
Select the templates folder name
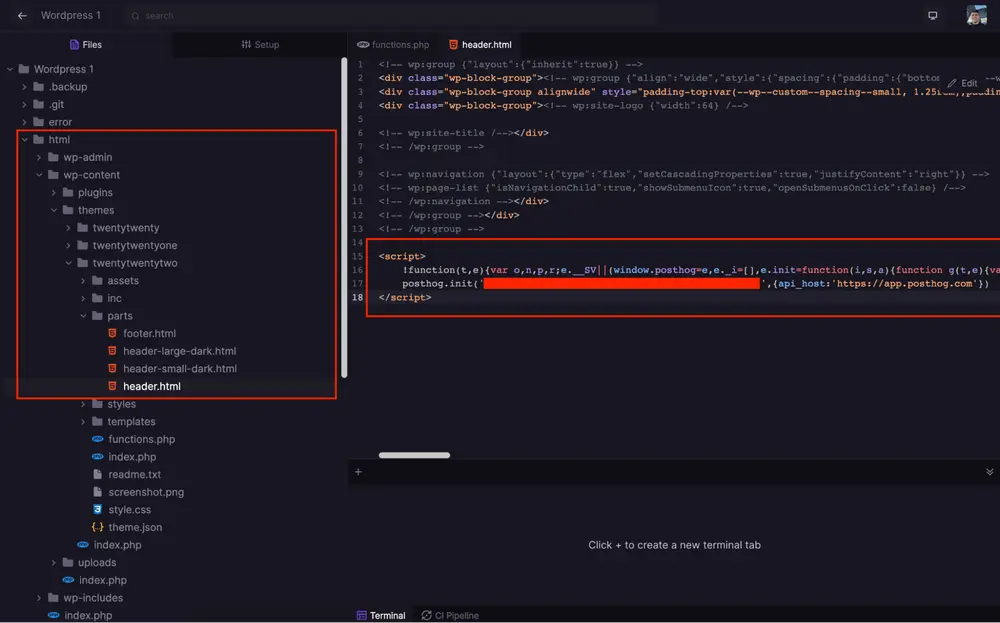click(131, 421)
